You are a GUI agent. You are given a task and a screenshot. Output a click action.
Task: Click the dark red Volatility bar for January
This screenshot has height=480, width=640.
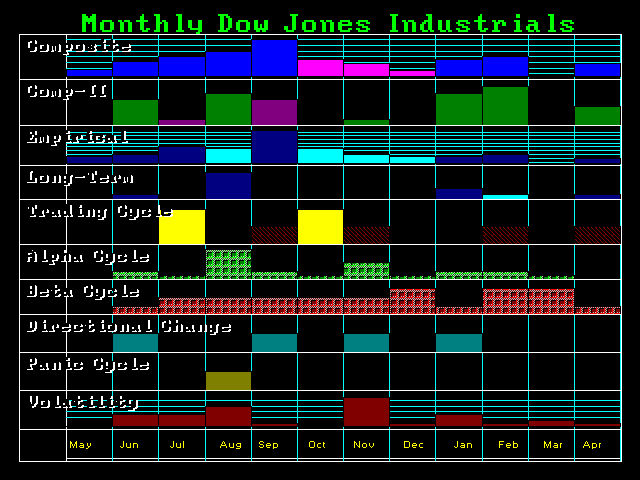(459, 421)
